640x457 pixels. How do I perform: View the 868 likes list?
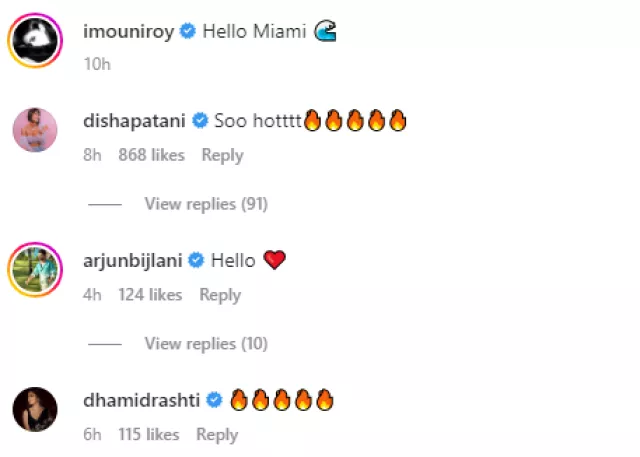coord(152,155)
